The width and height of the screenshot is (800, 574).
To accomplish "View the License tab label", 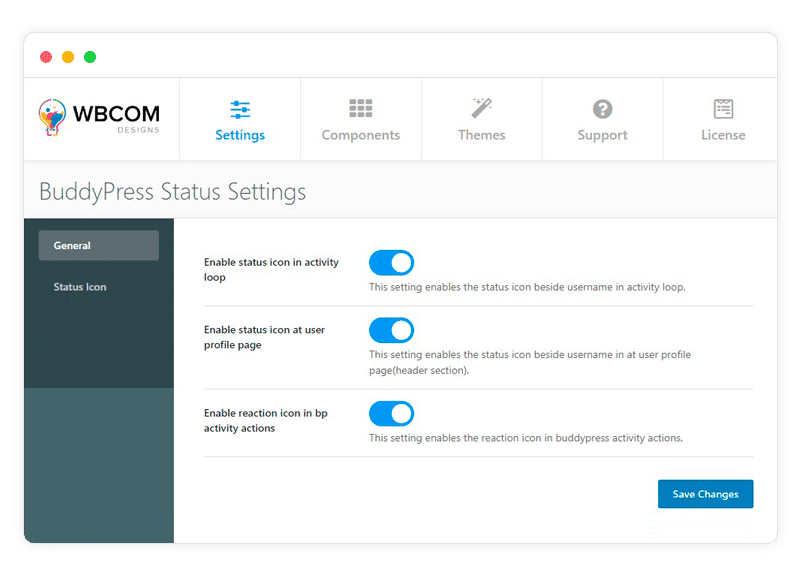I will [723, 135].
